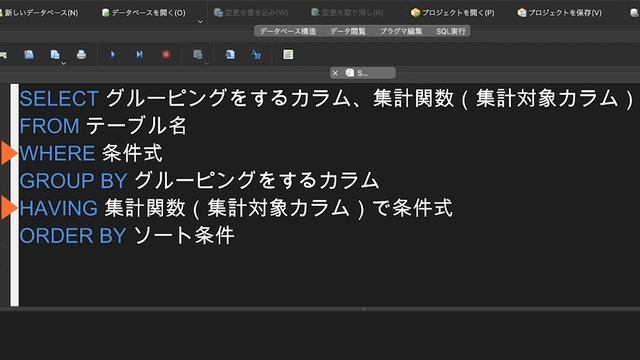Stop execution with the red X icon
This screenshot has width=640, height=360.
[x=166, y=54]
